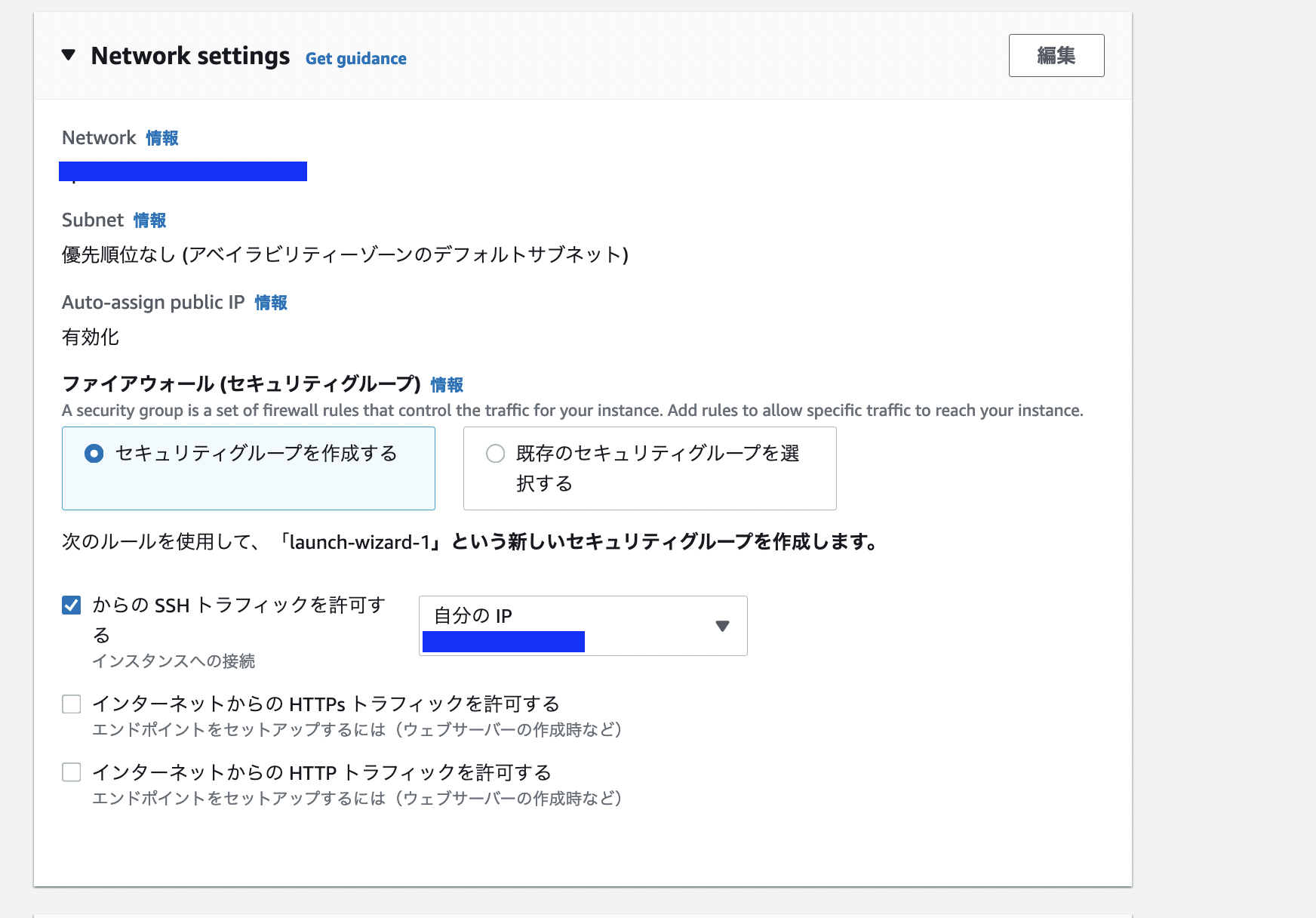This screenshot has width=1316, height=918.
Task: Disable からの SSH トラフィックを許可する checkbox
Action: pos(71,605)
